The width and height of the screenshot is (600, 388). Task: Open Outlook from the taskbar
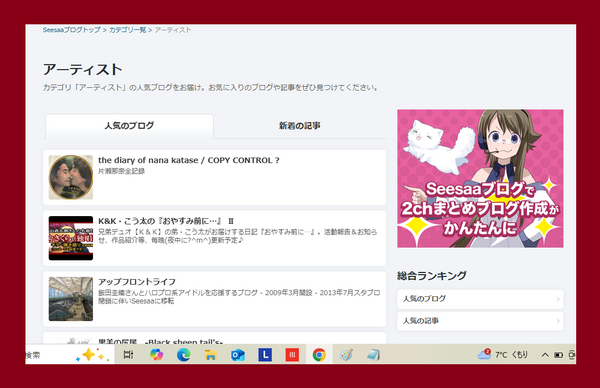coord(238,355)
